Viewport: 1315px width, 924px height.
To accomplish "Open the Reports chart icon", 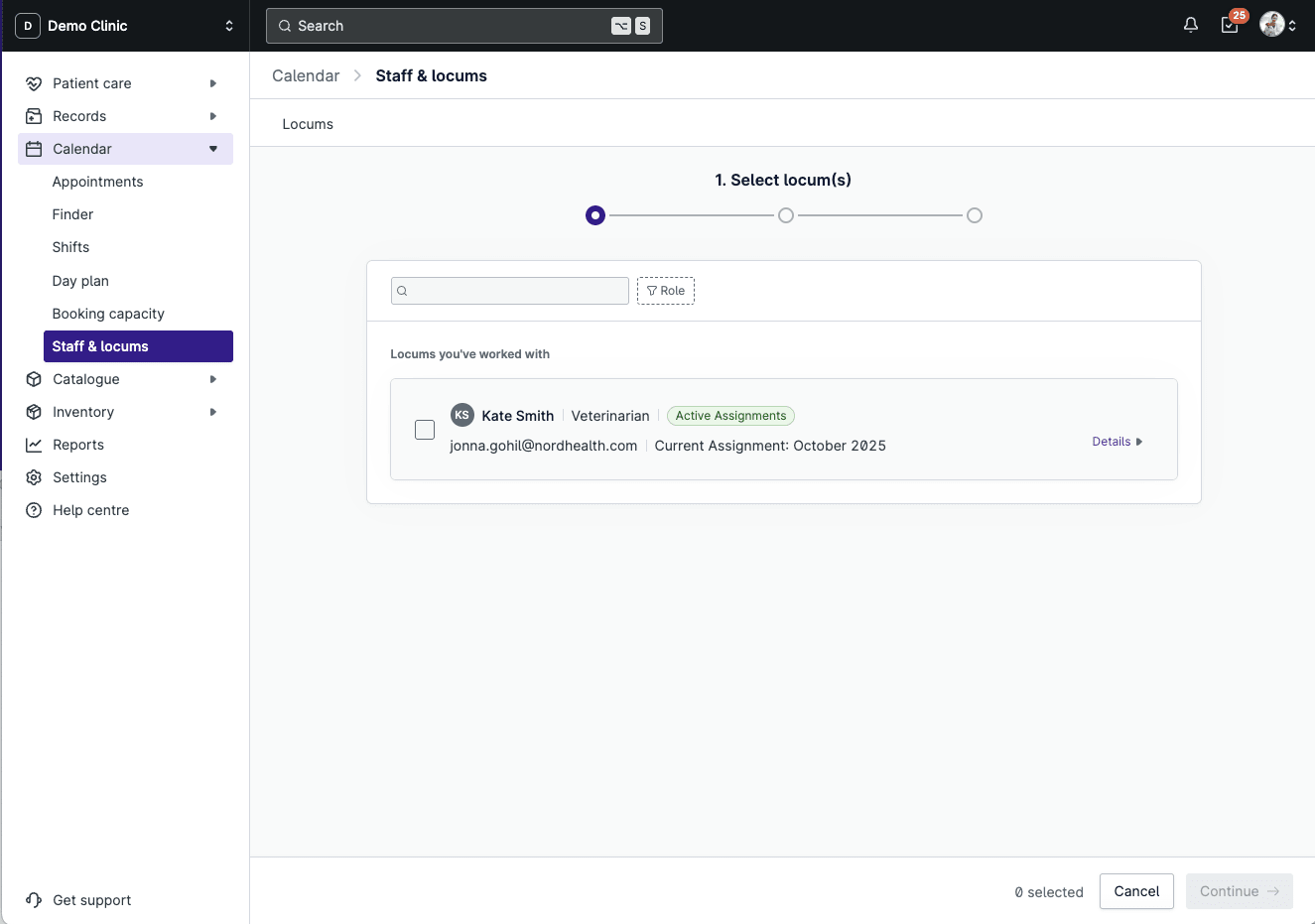I will pos(35,444).
